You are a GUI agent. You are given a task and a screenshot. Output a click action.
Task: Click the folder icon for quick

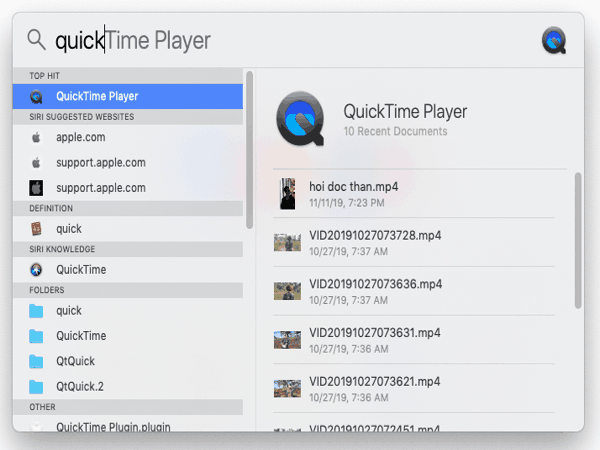click(36, 311)
